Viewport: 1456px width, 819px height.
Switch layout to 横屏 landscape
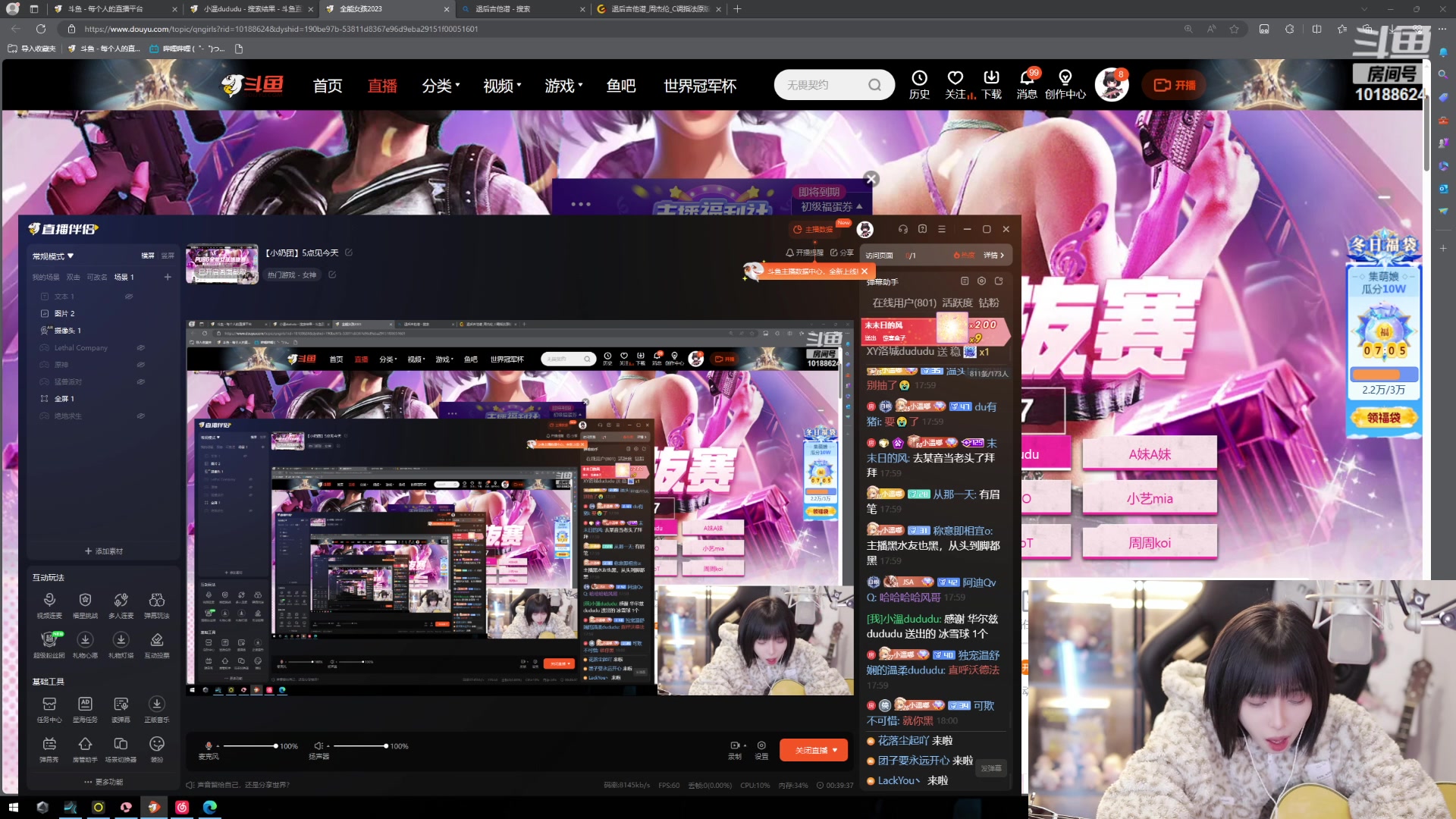coord(148,256)
